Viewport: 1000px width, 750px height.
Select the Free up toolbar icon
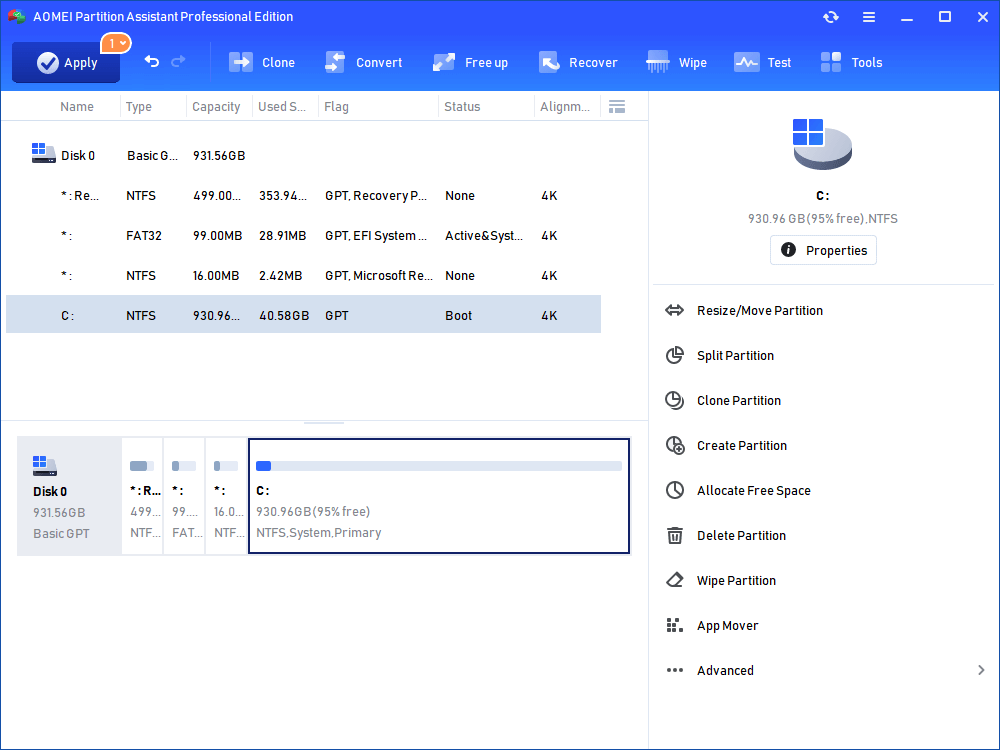tap(444, 62)
